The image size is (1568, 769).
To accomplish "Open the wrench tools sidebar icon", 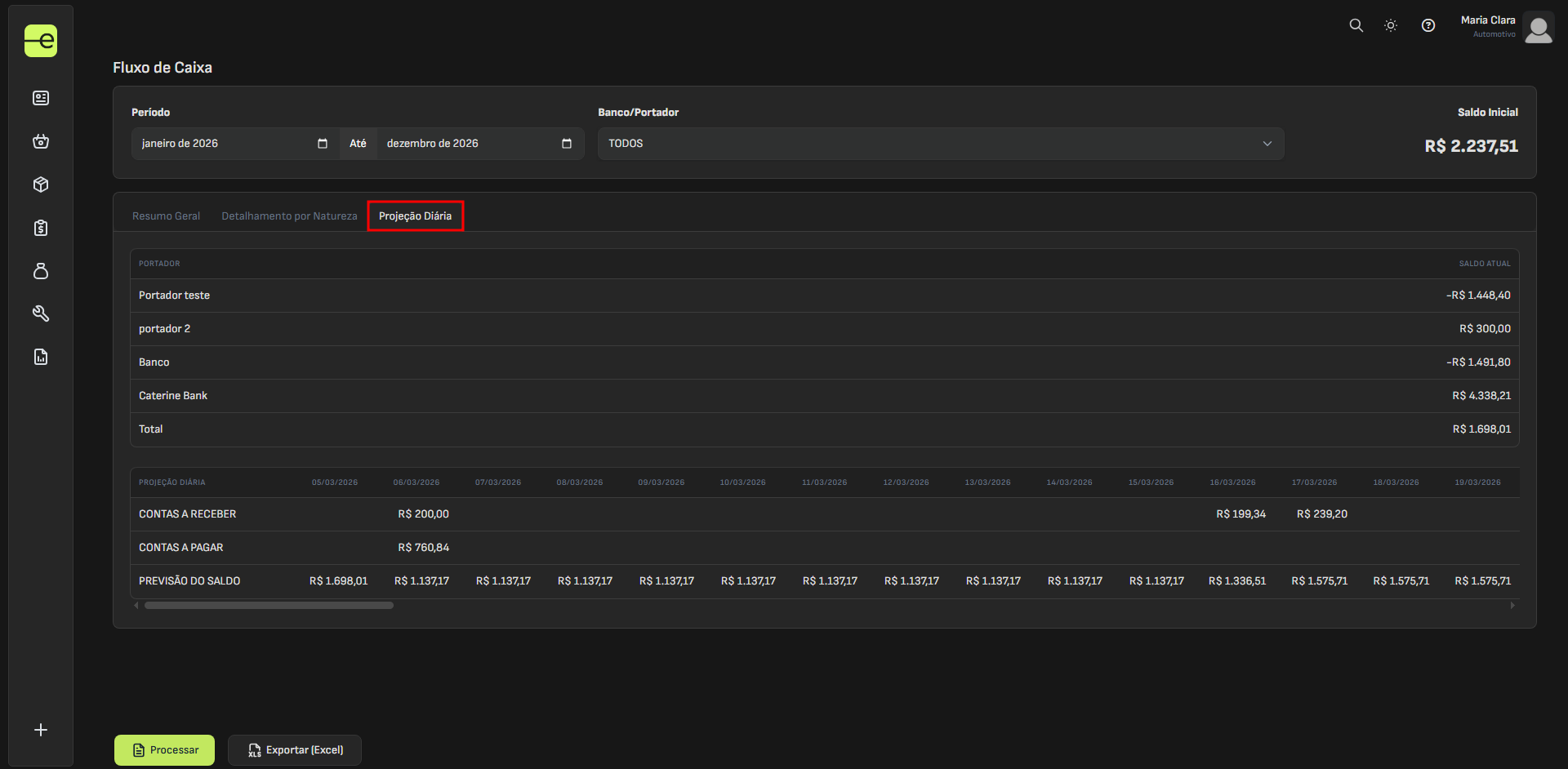I will click(x=41, y=313).
